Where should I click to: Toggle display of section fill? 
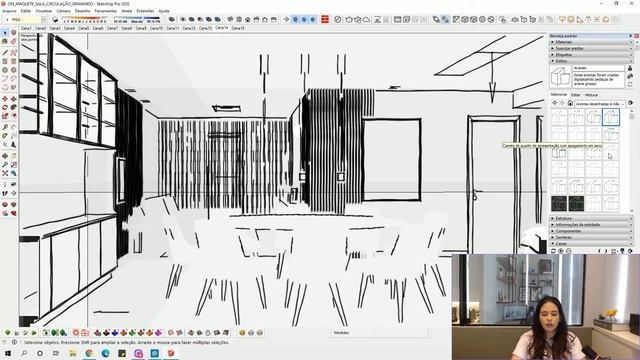point(313,19)
